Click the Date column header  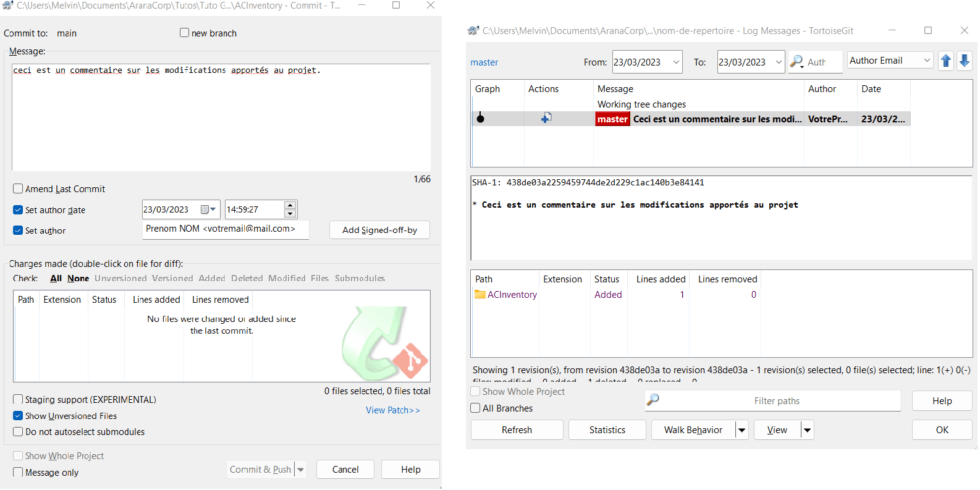(871, 89)
